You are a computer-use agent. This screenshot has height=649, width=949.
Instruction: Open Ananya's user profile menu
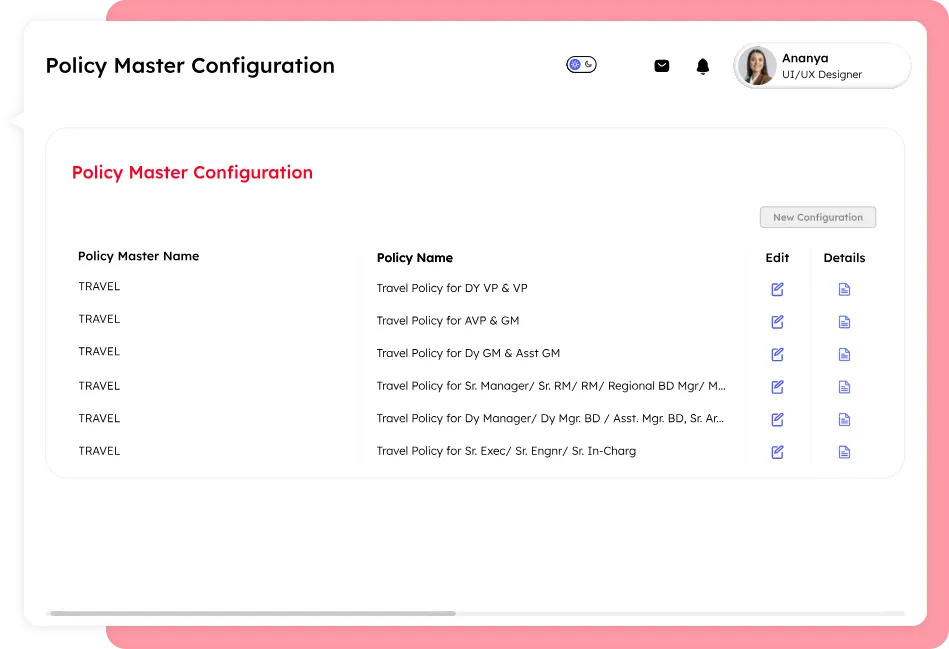coord(822,66)
